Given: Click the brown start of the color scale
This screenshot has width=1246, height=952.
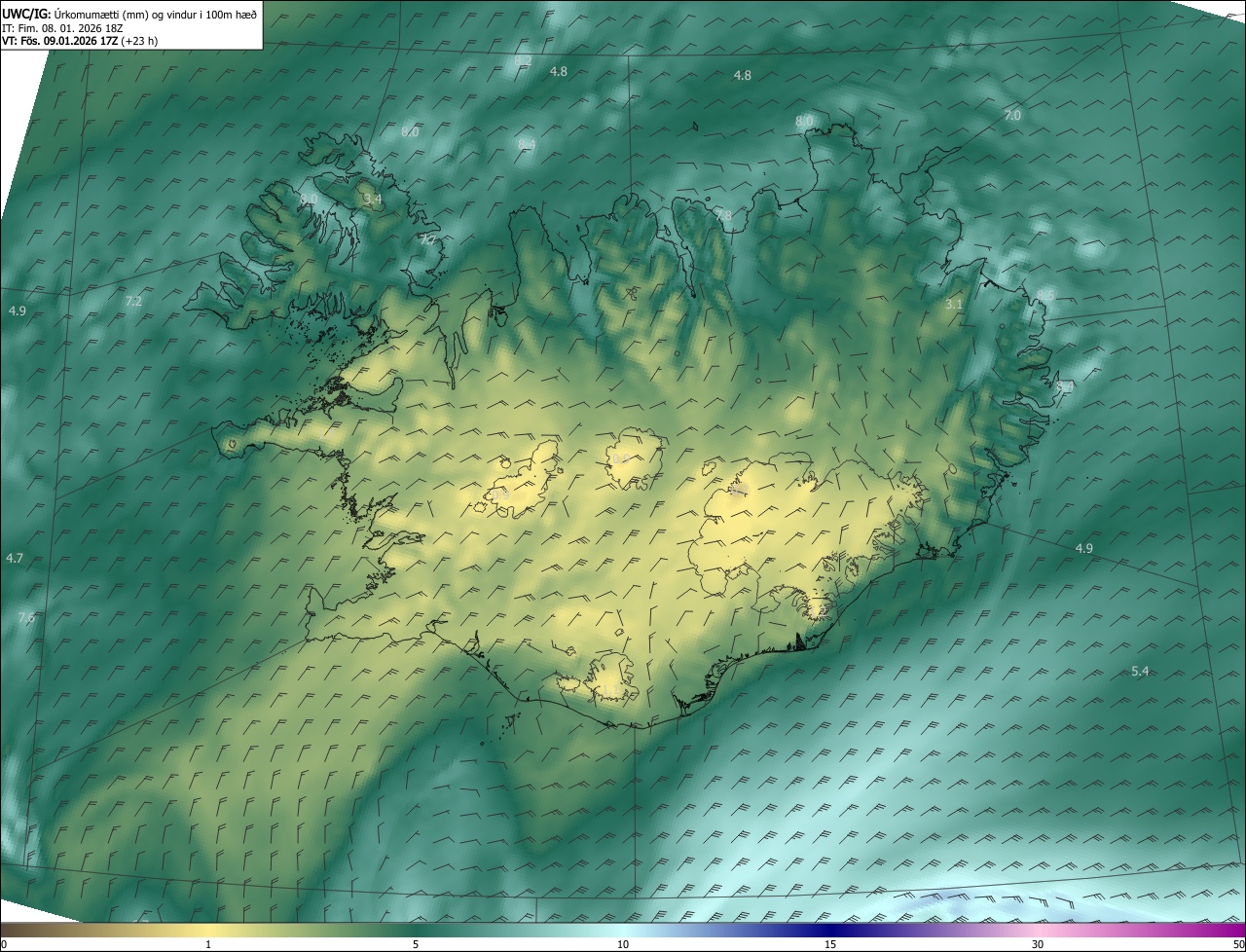Looking at the screenshot, I should tap(24, 930).
